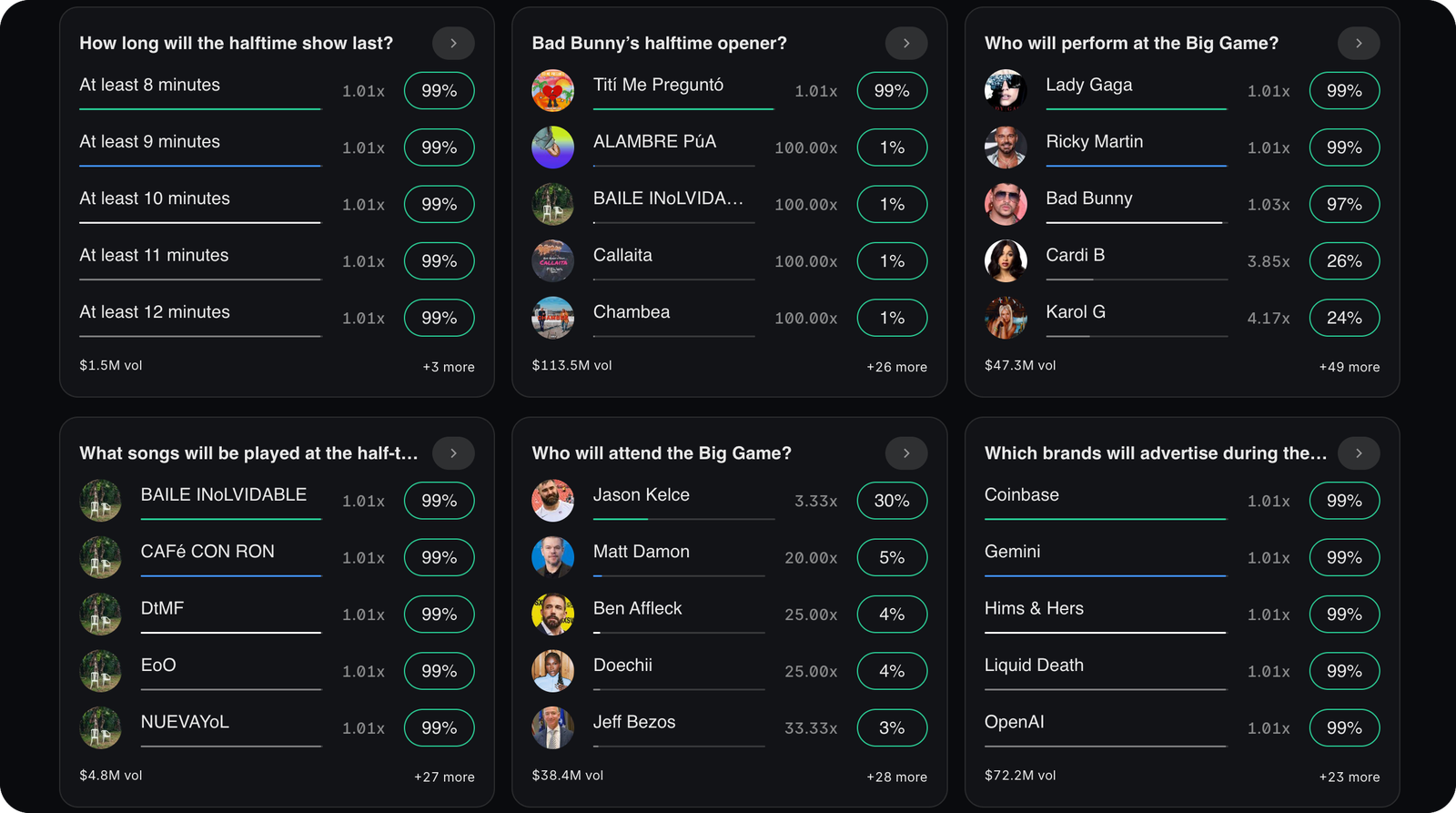Click Matt Damon's profile photo
Screen dimensions: 1456x813
(x=552, y=557)
